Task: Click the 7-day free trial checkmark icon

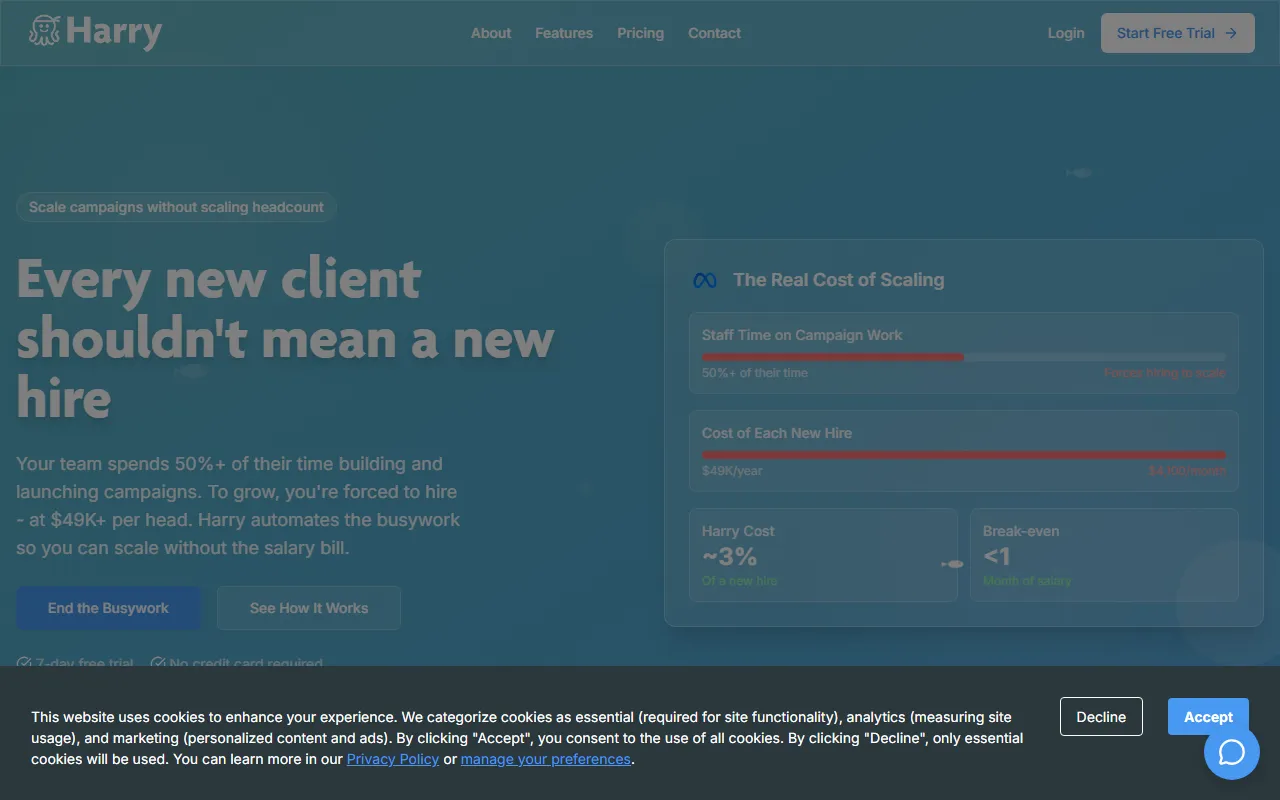Action: point(24,663)
